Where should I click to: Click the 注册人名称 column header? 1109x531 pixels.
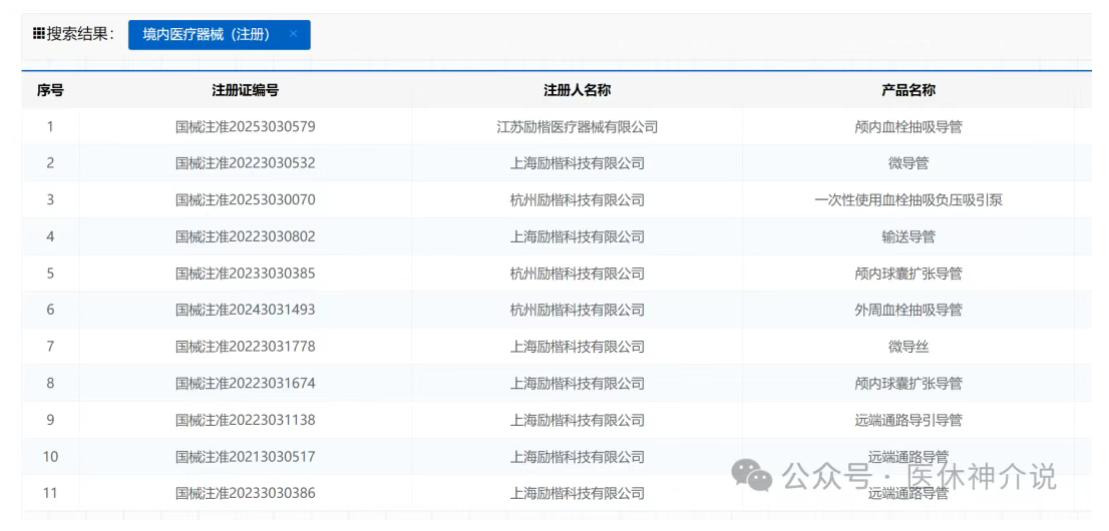pos(577,91)
